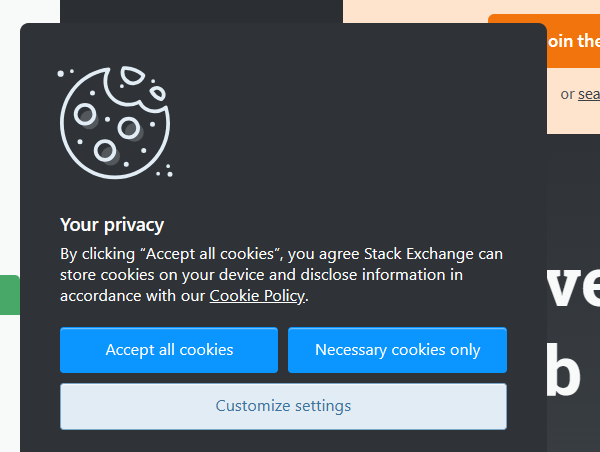The width and height of the screenshot is (600, 452).
Task: Click the dark header bar above the dialog
Action: 201,11
